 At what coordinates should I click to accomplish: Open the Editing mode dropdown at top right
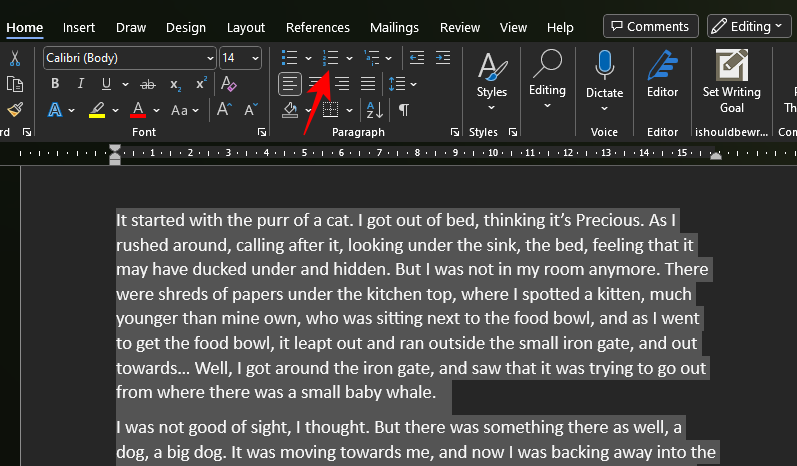pyautogui.click(x=749, y=26)
